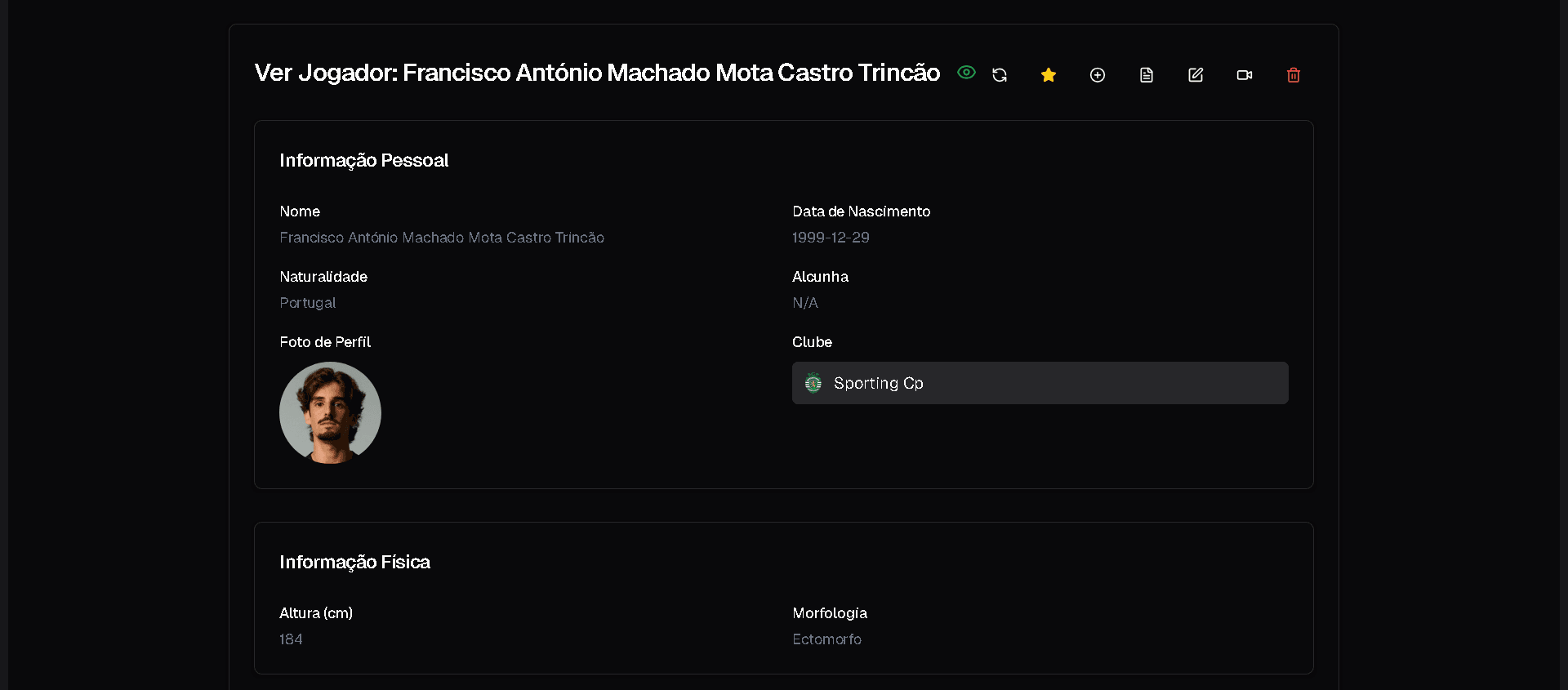This screenshot has height=690, width=1568.
Task: Click the Ectomorfo morphology value
Action: [826, 639]
